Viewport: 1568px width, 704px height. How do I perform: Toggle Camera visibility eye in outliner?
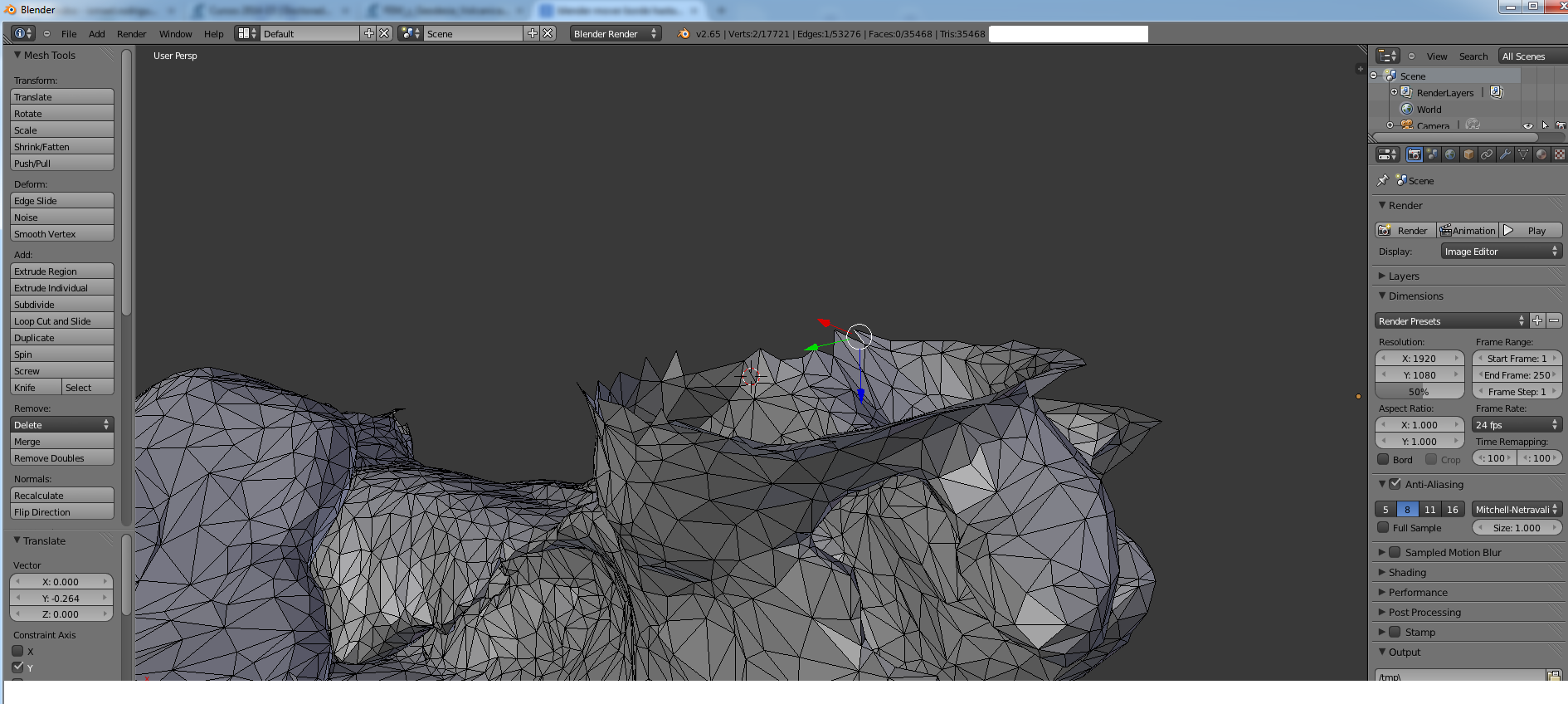tap(1528, 126)
